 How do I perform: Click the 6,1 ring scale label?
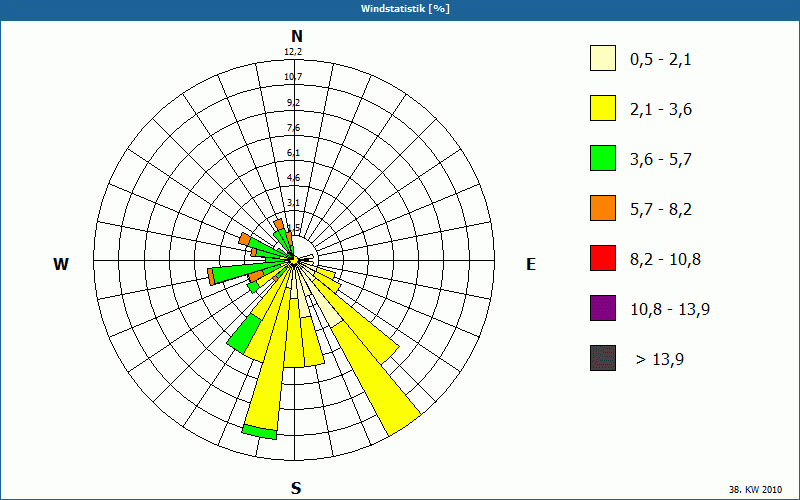tap(293, 153)
